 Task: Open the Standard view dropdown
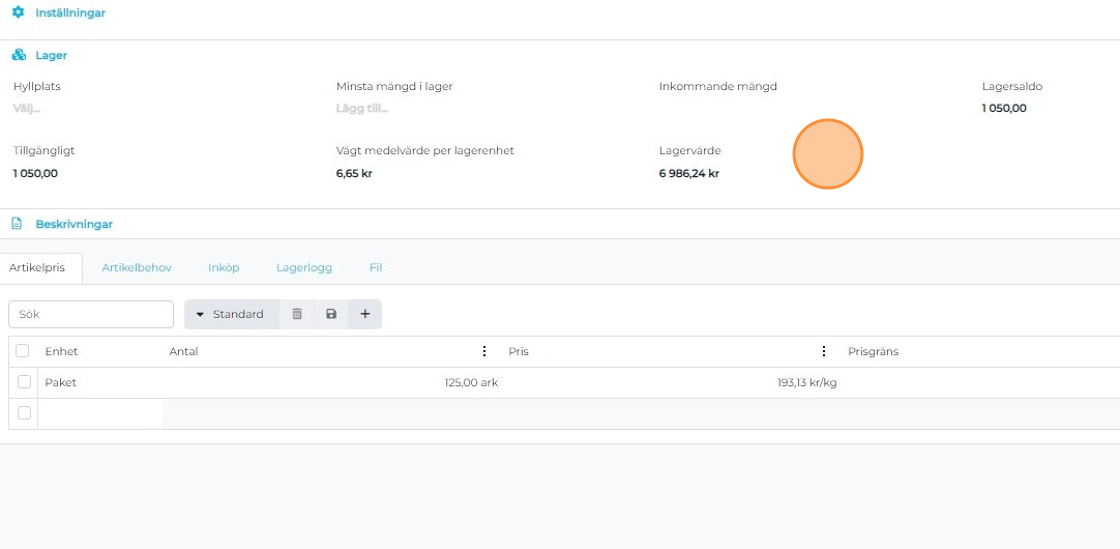point(230,314)
